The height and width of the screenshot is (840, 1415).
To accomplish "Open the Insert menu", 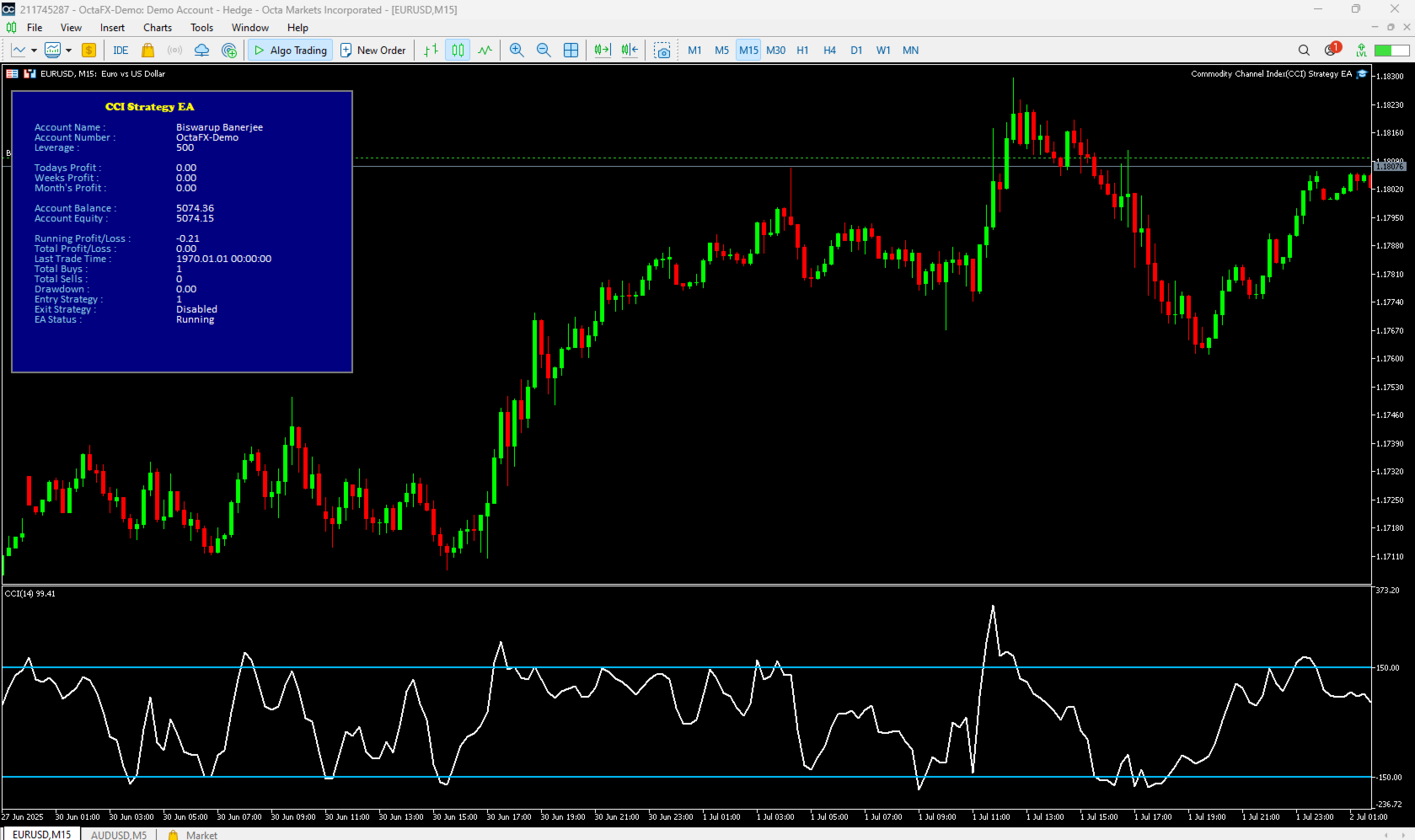I will pyautogui.click(x=112, y=28).
